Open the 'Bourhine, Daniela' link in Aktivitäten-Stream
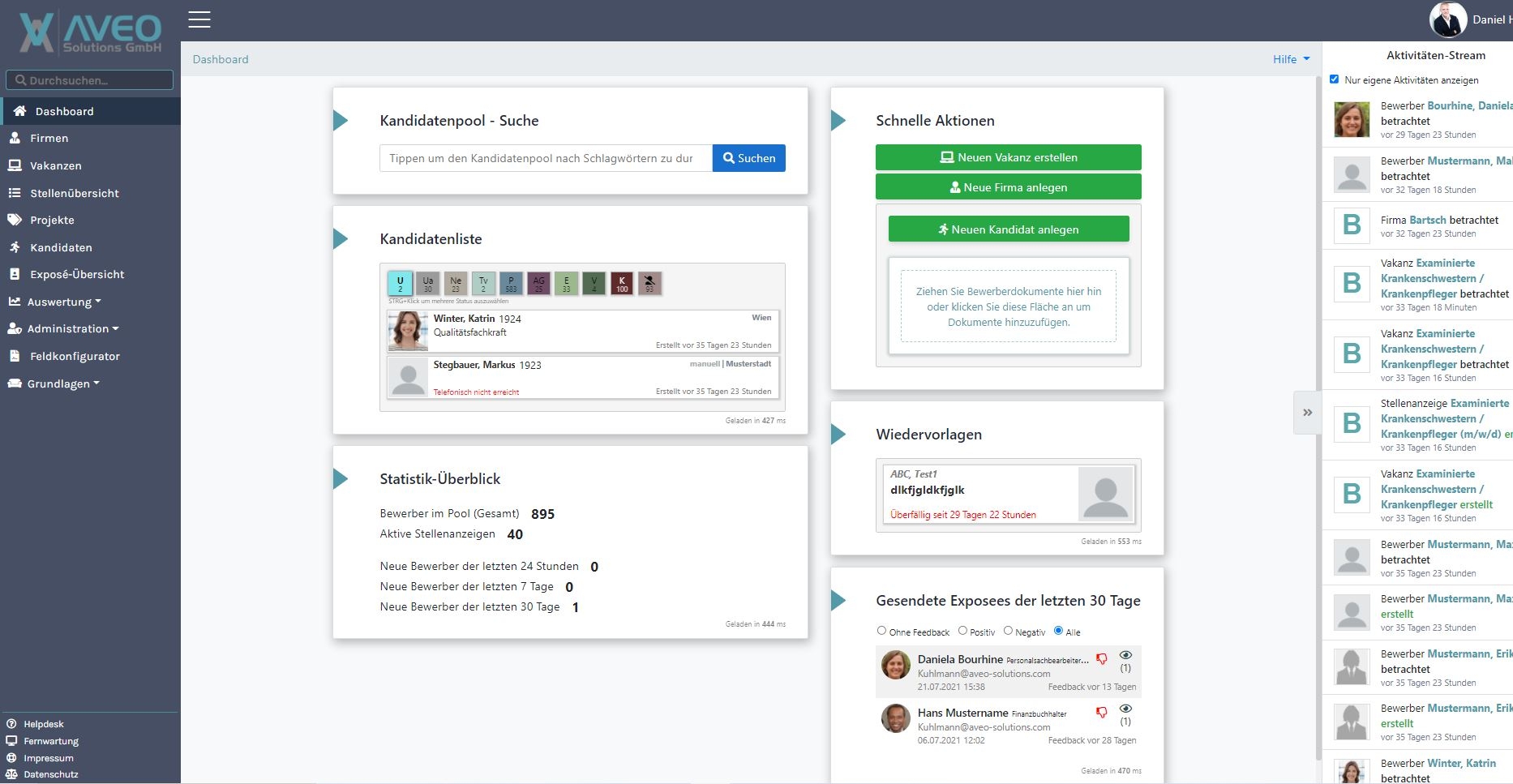The height and width of the screenshot is (784, 1513). (x=1470, y=105)
